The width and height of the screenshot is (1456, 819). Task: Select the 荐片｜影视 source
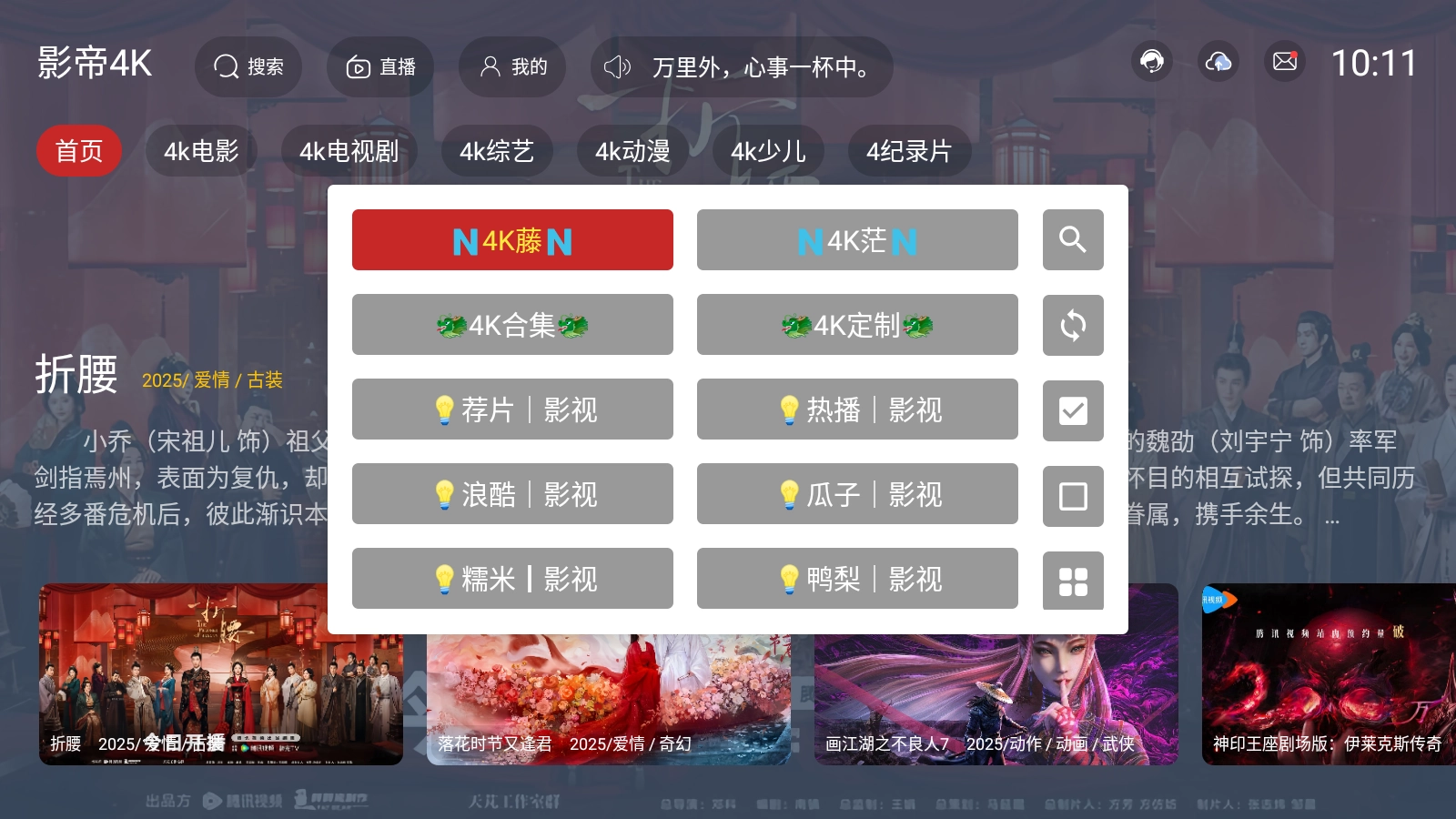tap(512, 409)
